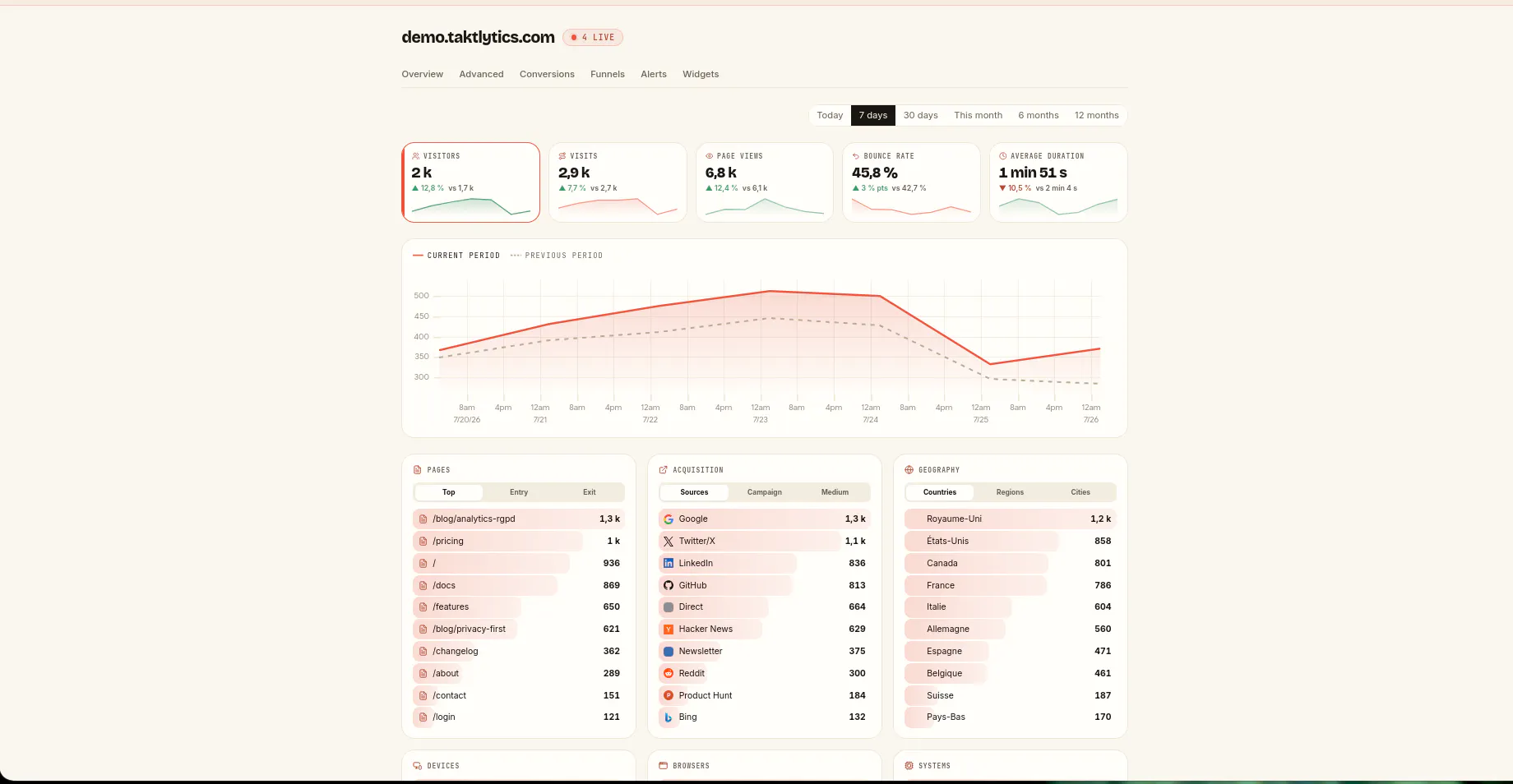This screenshot has height=784, width=1513.
Task: Select the Average Duration metric card
Action: 1058,182
